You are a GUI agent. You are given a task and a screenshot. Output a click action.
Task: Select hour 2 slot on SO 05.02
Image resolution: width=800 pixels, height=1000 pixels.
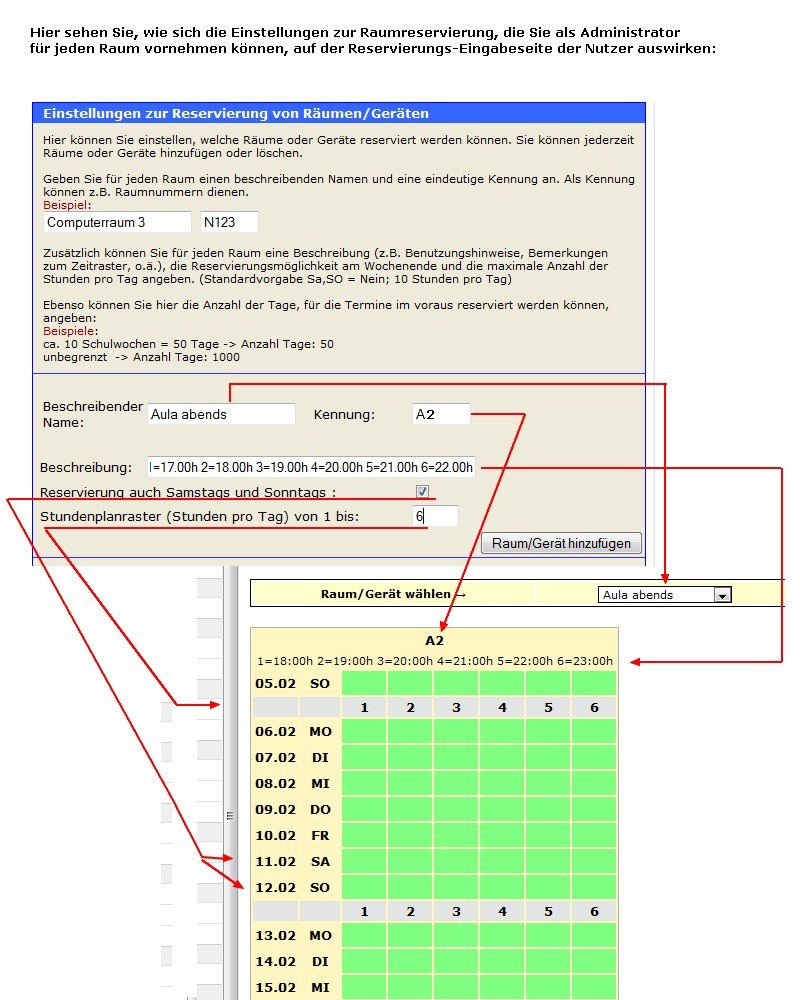coord(410,683)
